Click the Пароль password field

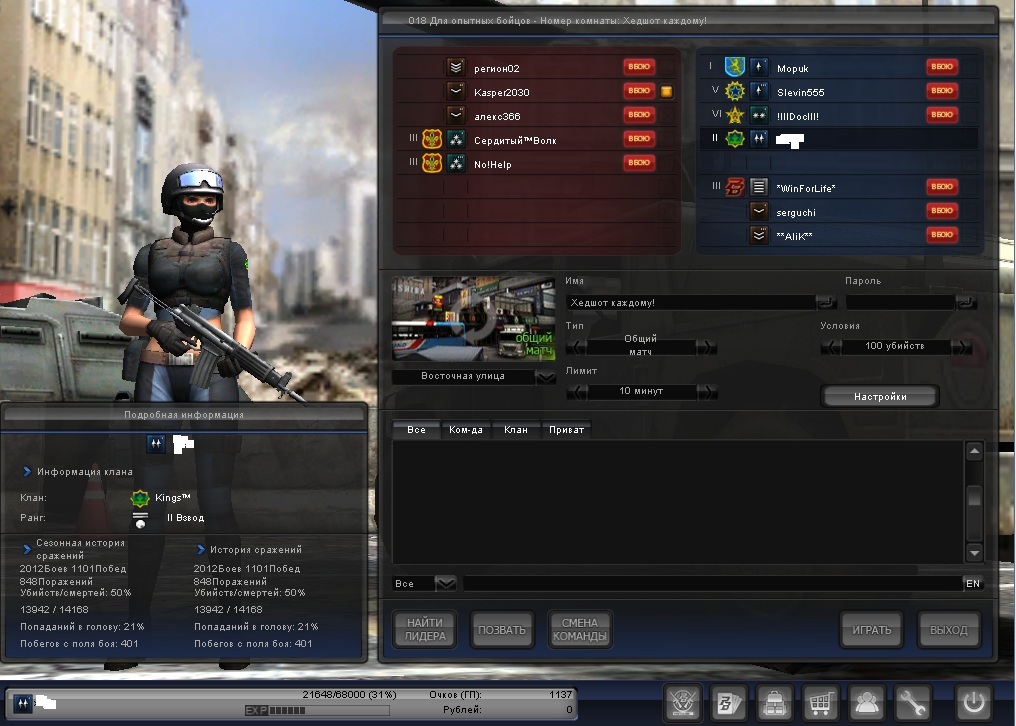coord(900,302)
